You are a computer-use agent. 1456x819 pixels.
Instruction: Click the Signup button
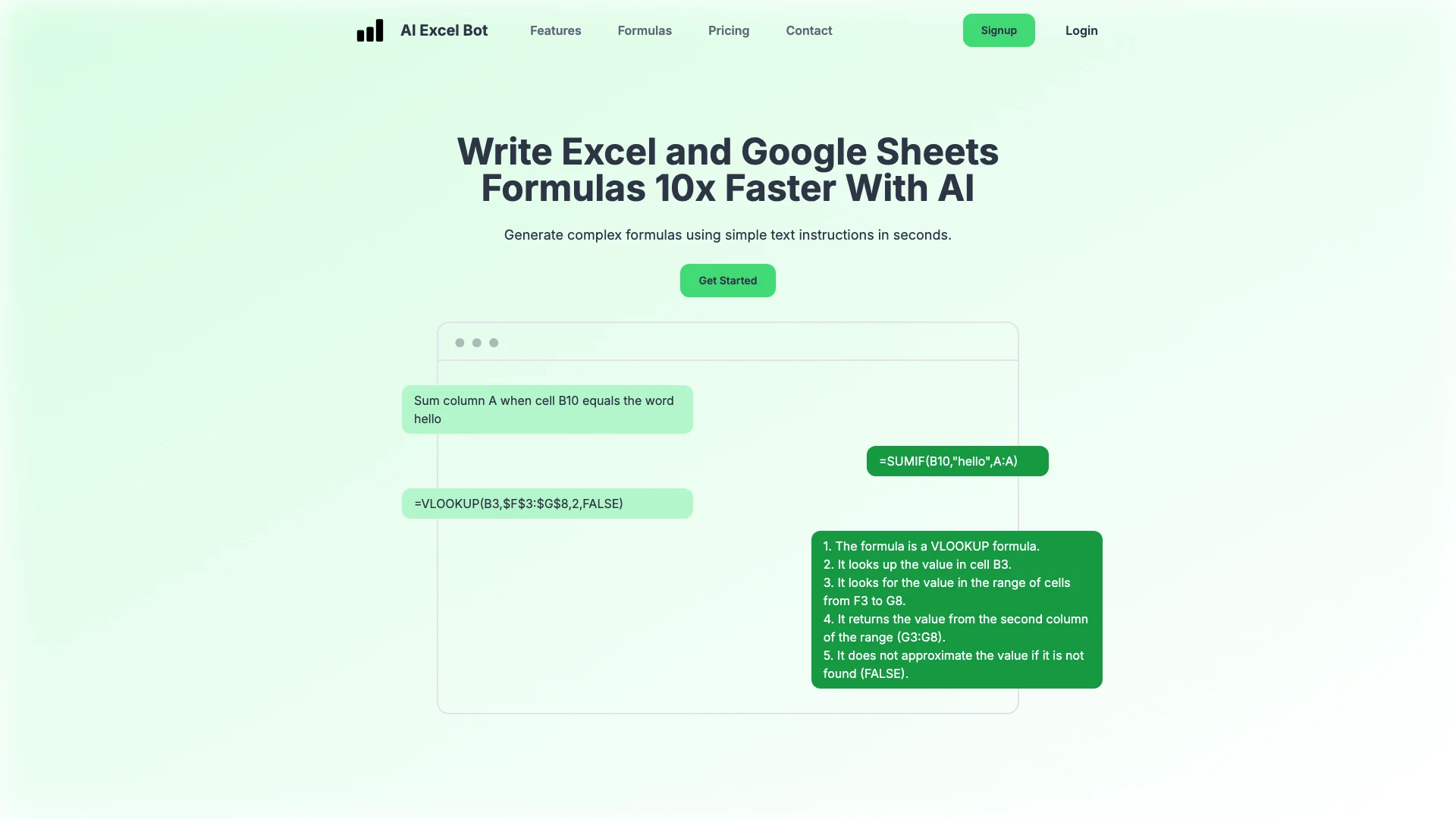998,30
